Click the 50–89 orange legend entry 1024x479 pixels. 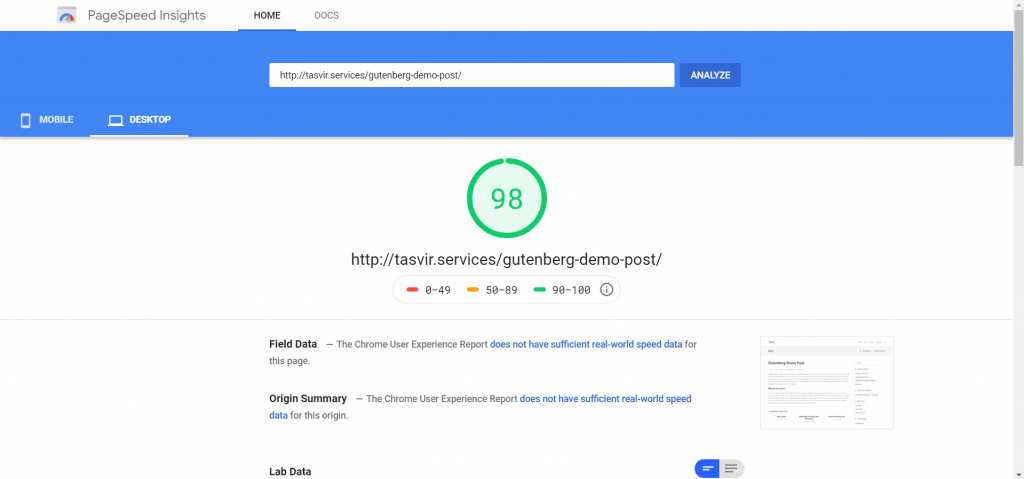click(492, 290)
